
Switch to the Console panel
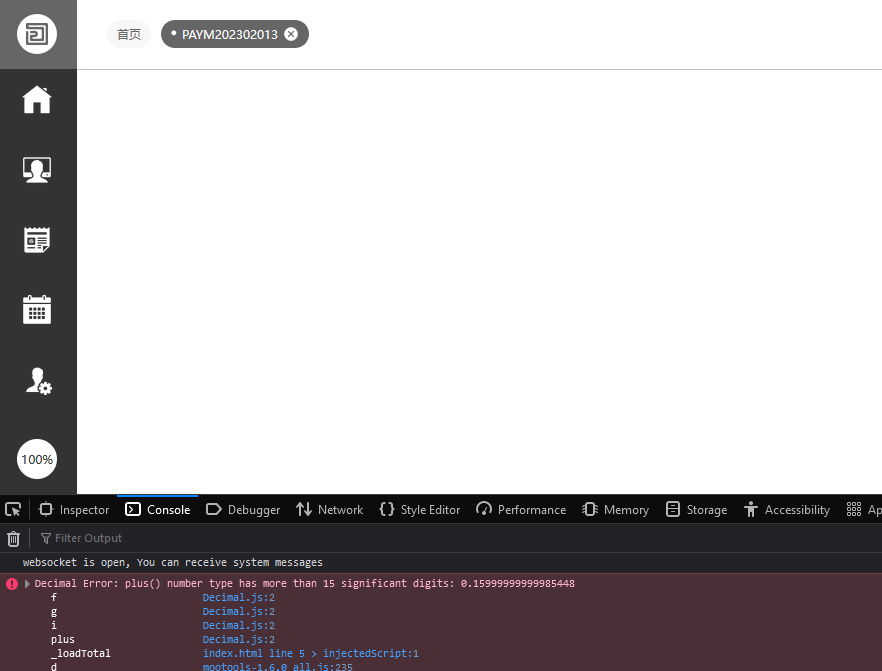(158, 510)
